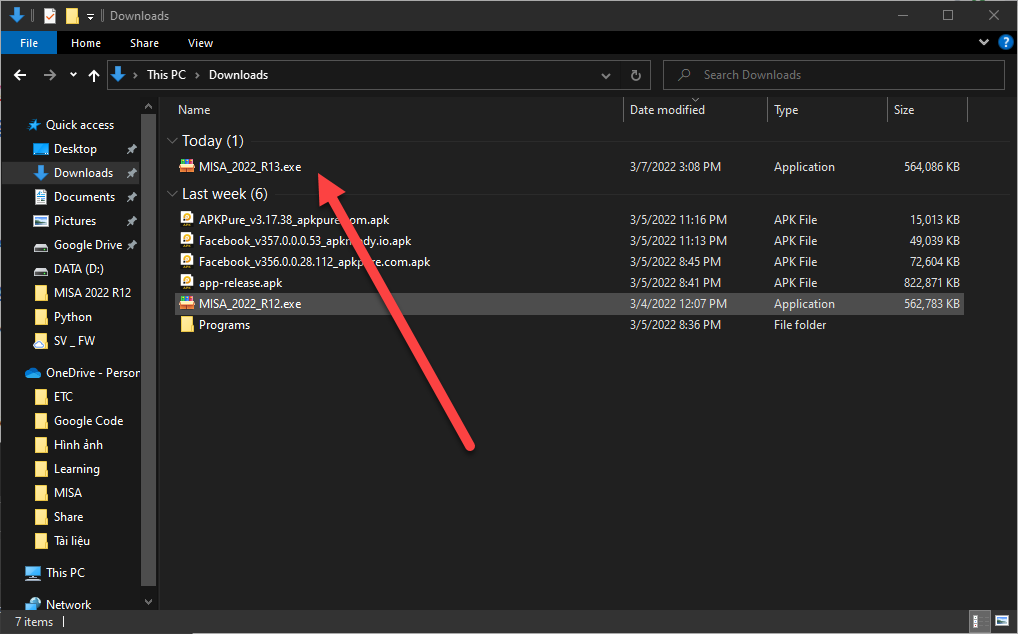Go up one folder level
Screen dimensions: 1018x634
coord(93,75)
